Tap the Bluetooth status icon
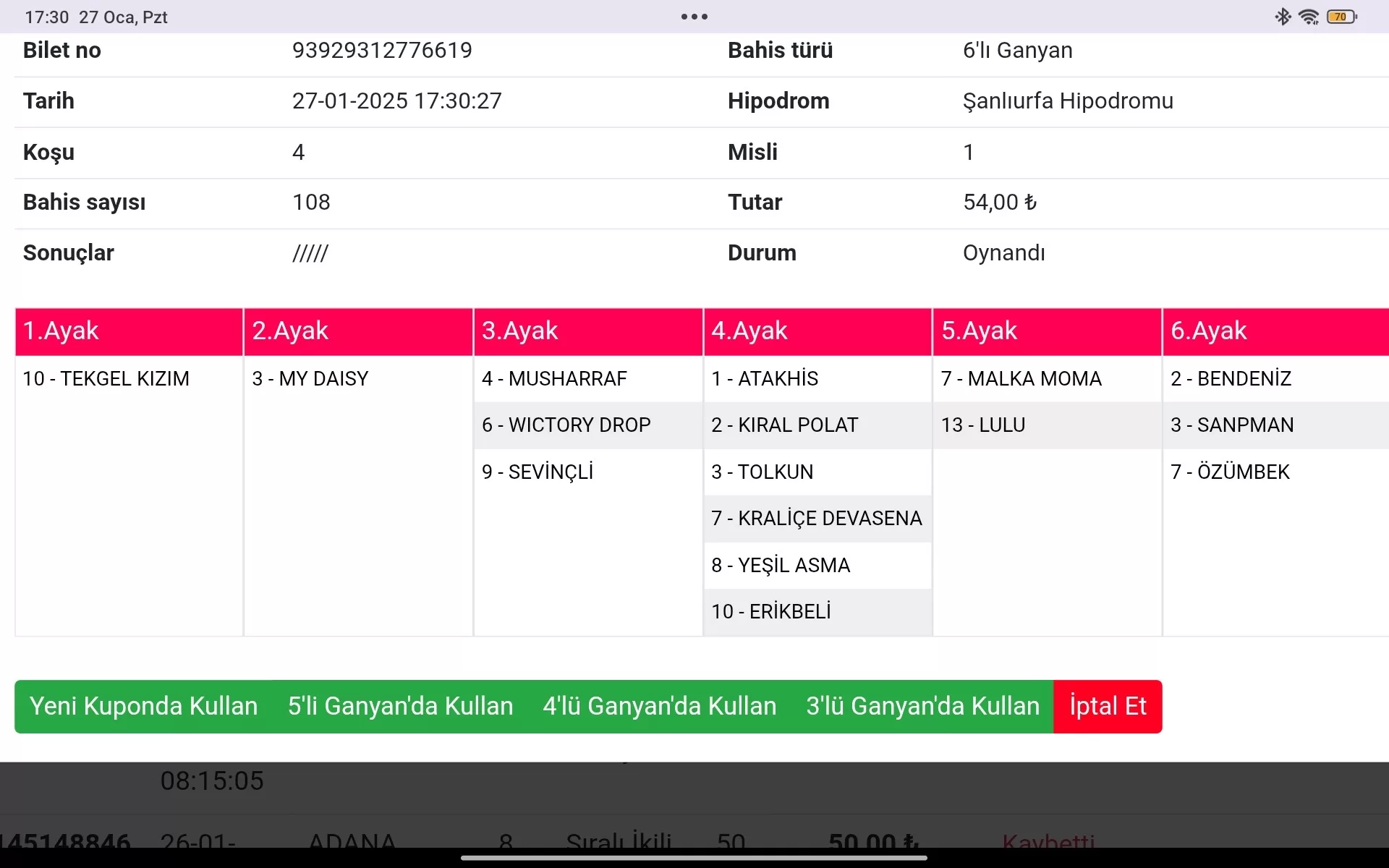The height and width of the screenshot is (868, 1389). coord(1283,17)
